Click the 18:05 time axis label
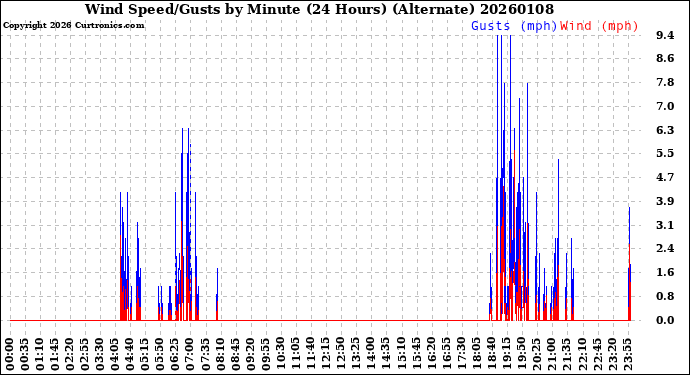Screen dimensions: 690x375 click(477, 355)
